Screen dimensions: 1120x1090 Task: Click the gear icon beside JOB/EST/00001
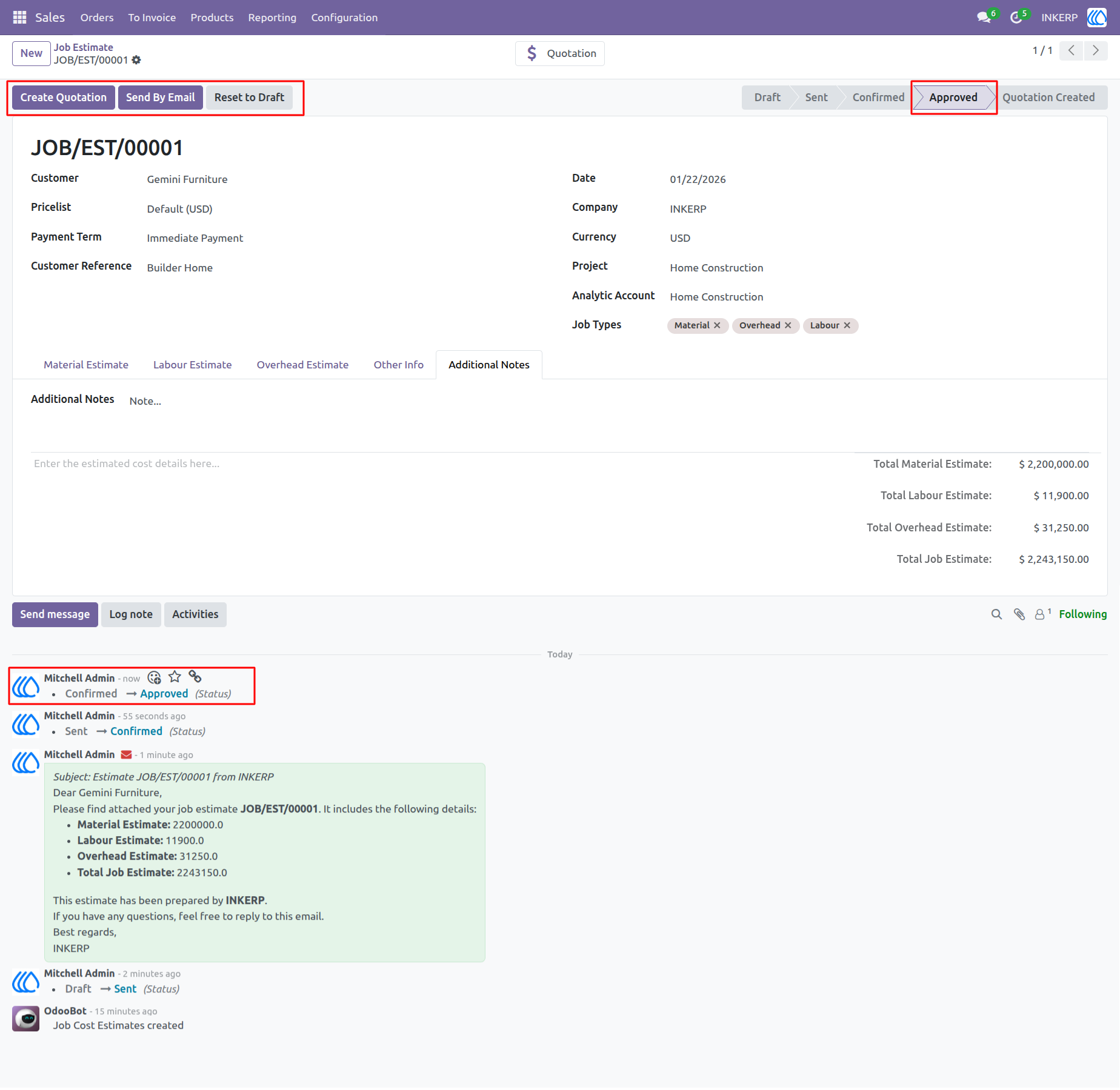click(x=136, y=60)
